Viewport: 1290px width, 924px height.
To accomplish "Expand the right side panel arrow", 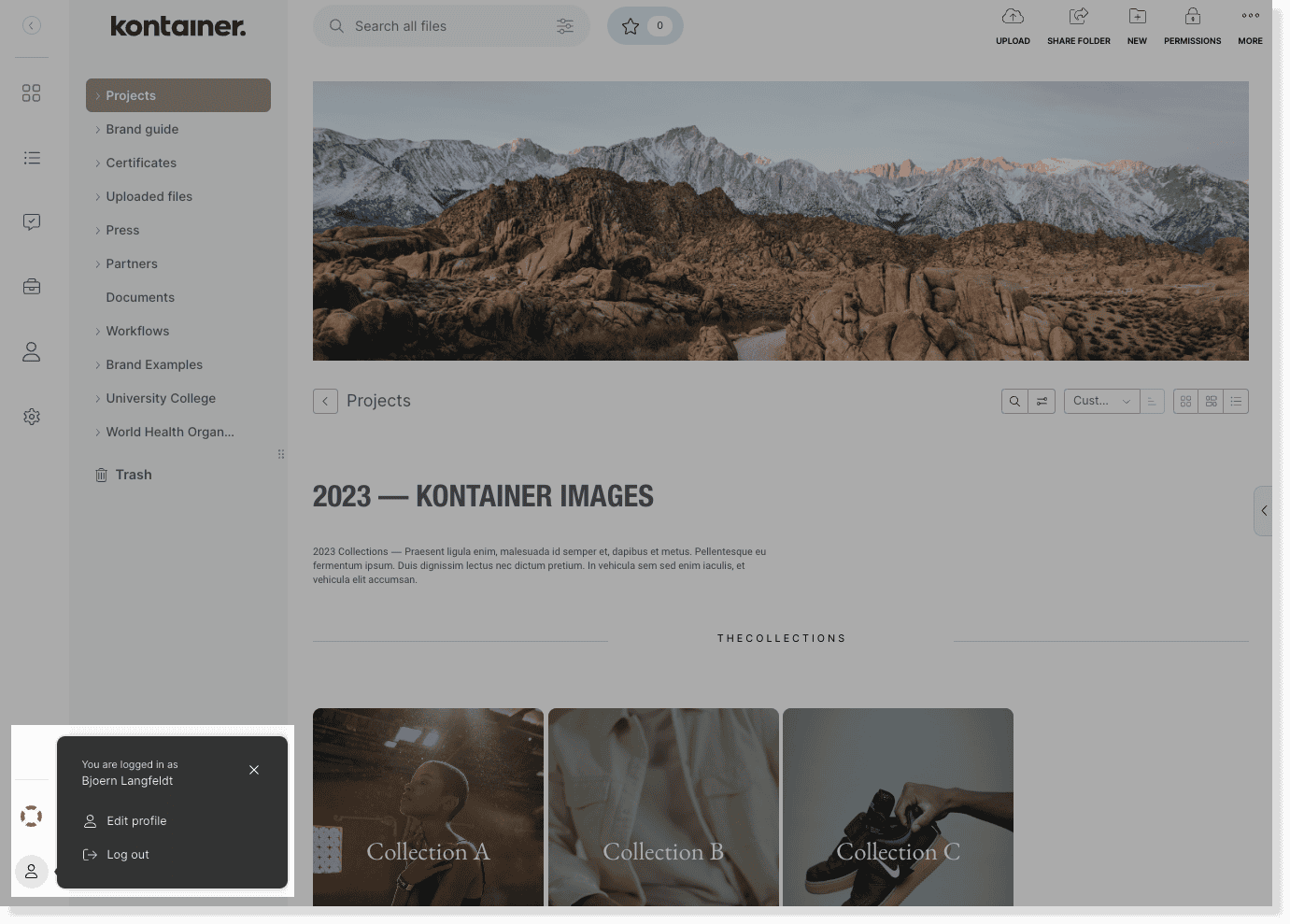I will 1263,511.
